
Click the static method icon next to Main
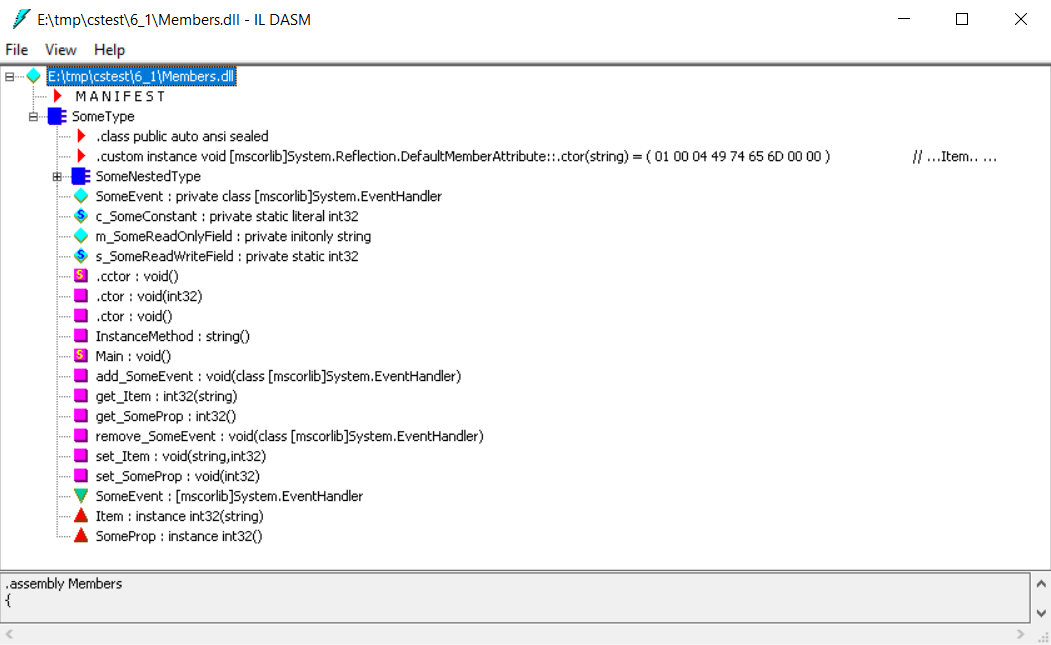pyautogui.click(x=81, y=357)
